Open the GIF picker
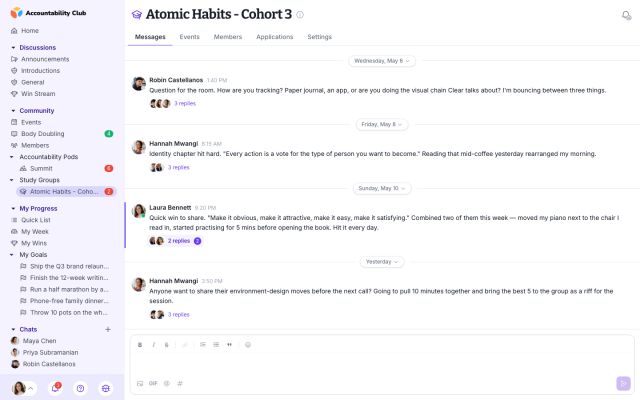Viewport: 640px width, 400px height. click(x=153, y=383)
